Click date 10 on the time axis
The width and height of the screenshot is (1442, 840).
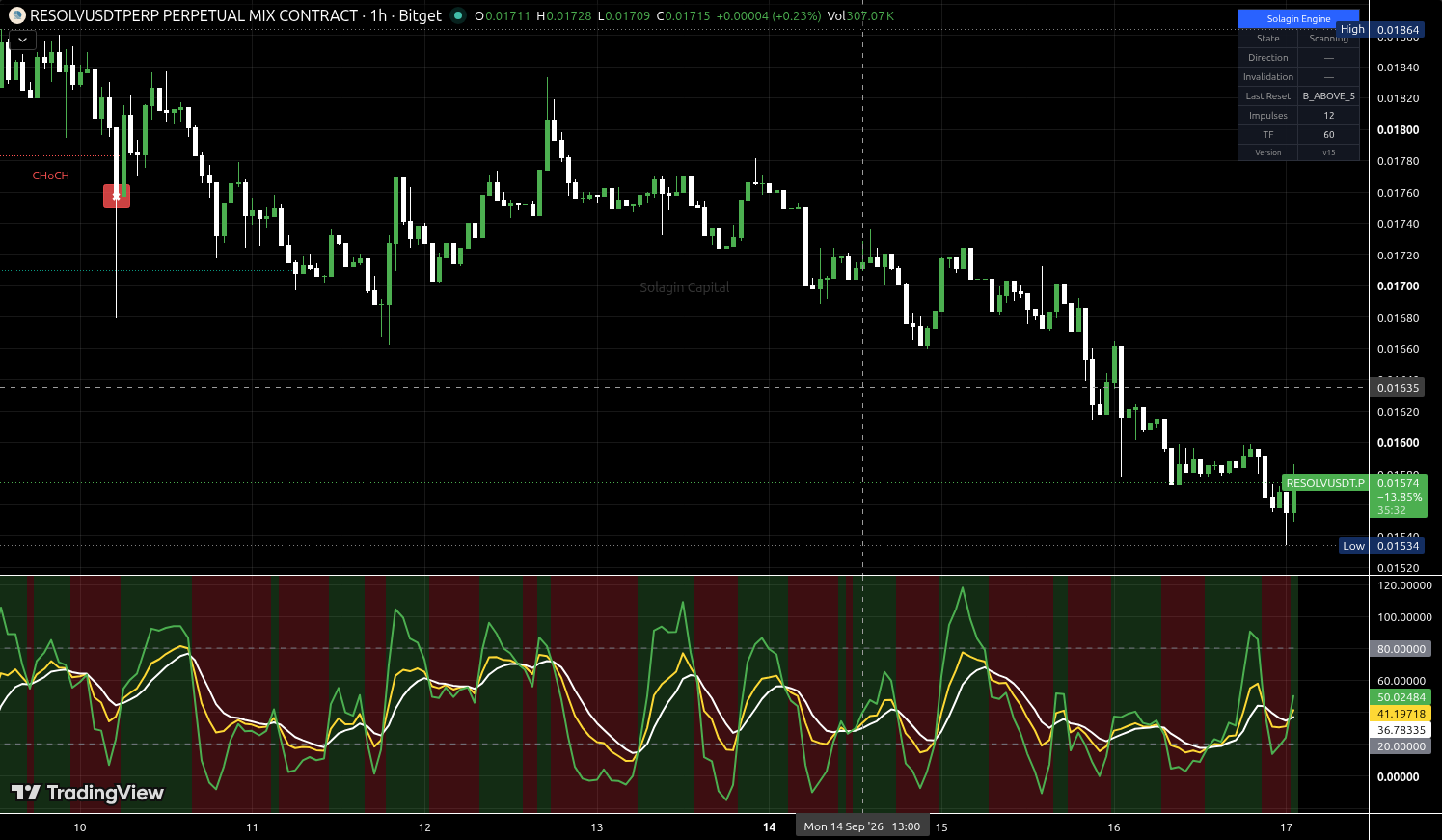point(80,827)
